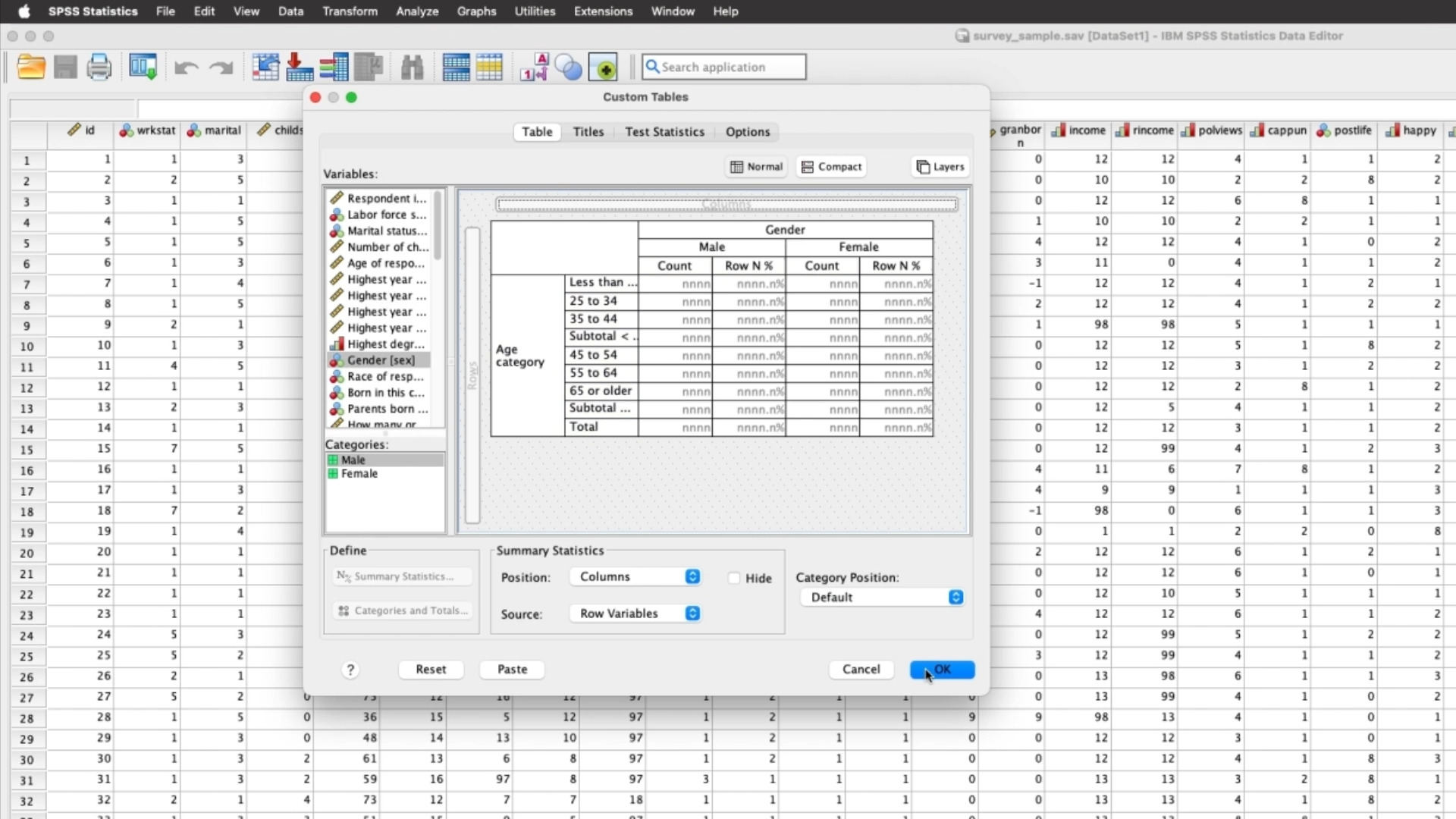The width and height of the screenshot is (1456, 819).
Task: Click the Show all variables plus icon
Action: pyautogui.click(x=603, y=67)
